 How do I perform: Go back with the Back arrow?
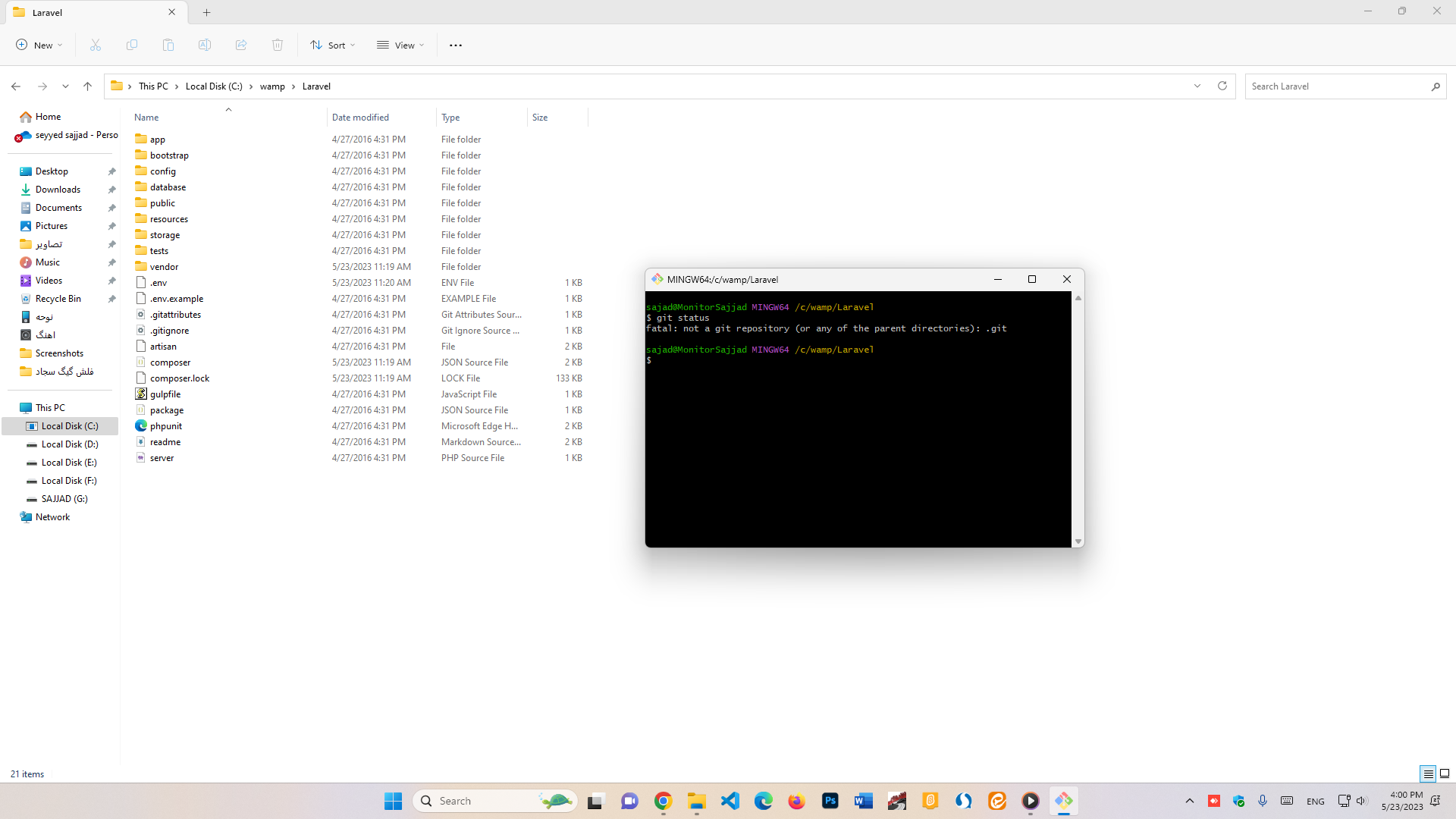coord(16,86)
